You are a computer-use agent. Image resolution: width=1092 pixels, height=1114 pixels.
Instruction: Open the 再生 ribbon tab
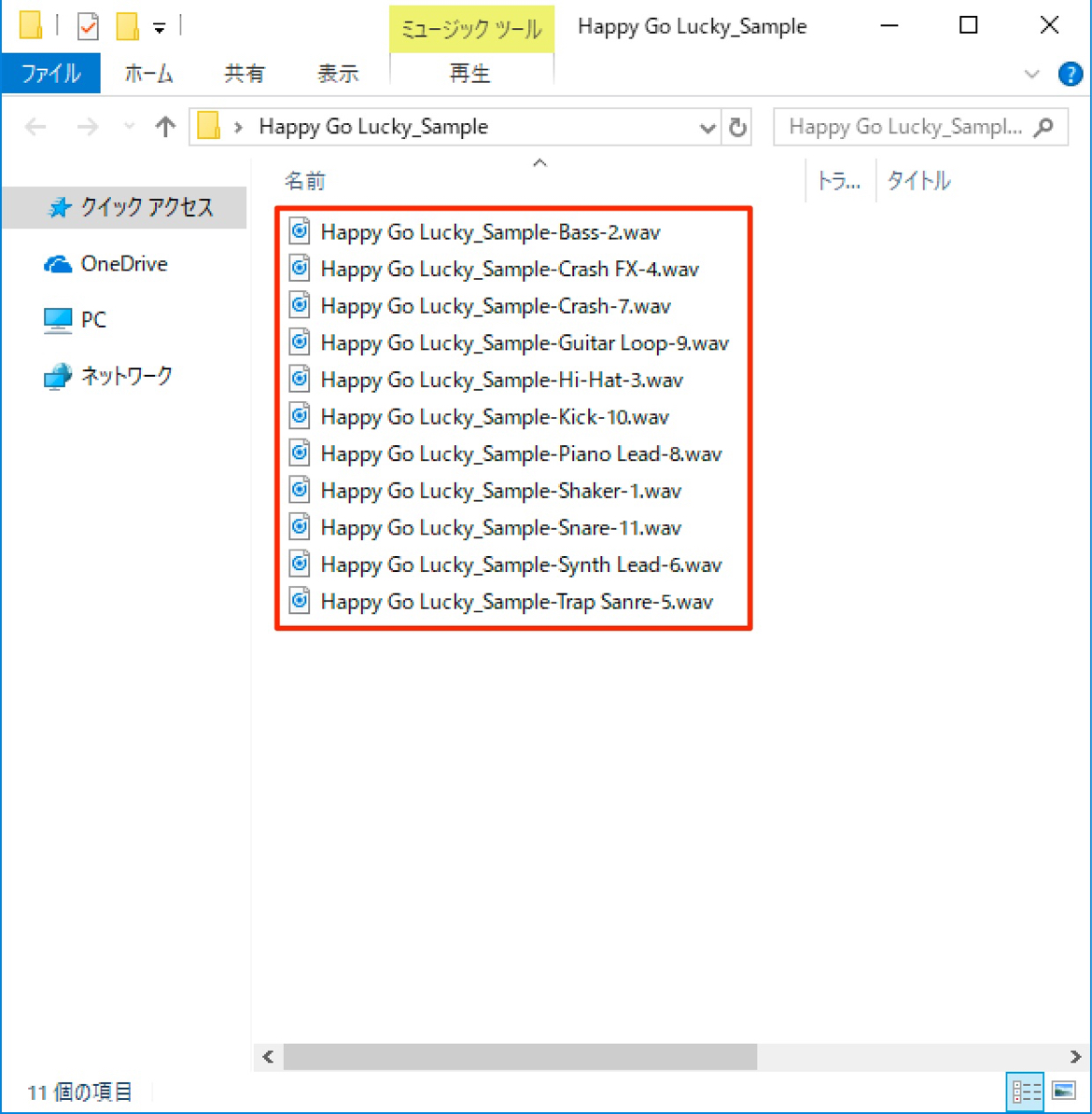[469, 73]
